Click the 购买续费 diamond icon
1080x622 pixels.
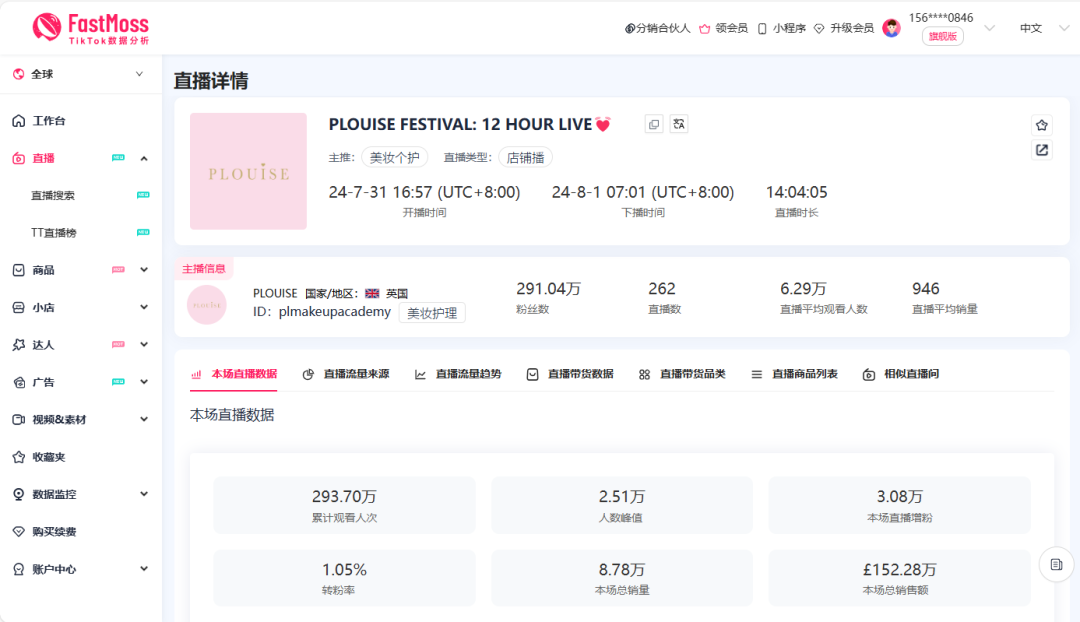coord(19,532)
